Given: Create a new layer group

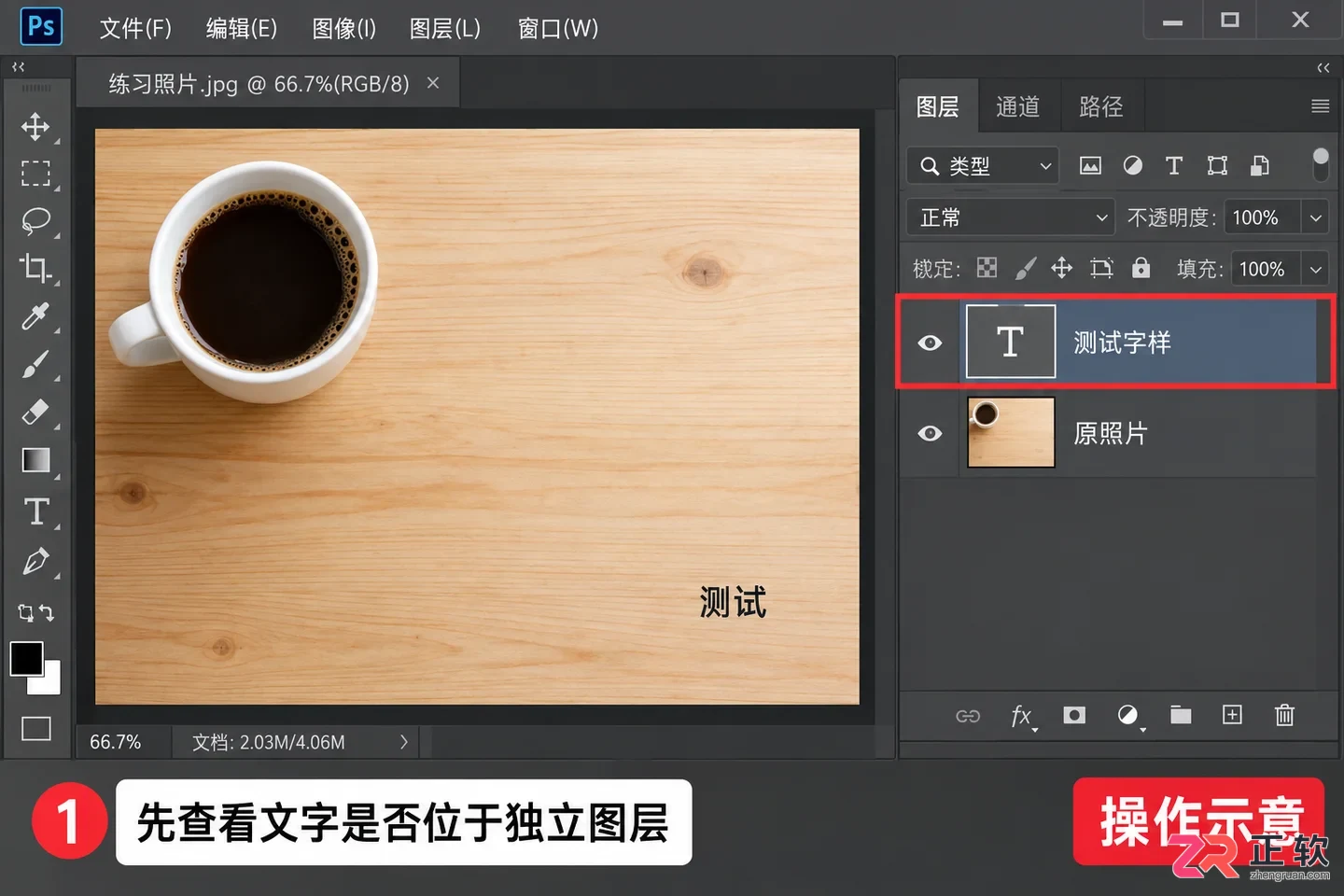Looking at the screenshot, I should pyautogui.click(x=1181, y=715).
